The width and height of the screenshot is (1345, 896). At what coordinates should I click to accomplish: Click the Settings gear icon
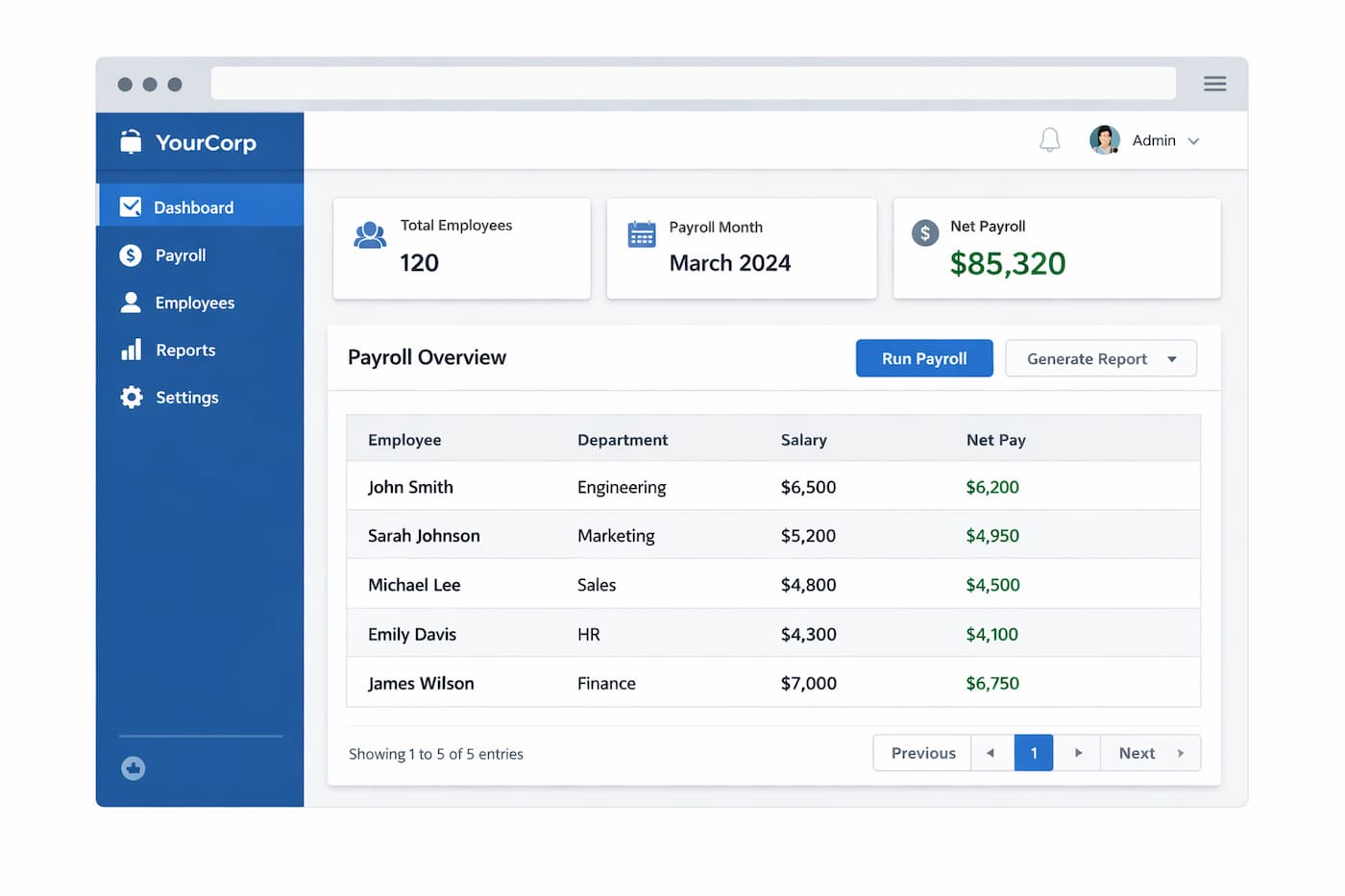[131, 397]
